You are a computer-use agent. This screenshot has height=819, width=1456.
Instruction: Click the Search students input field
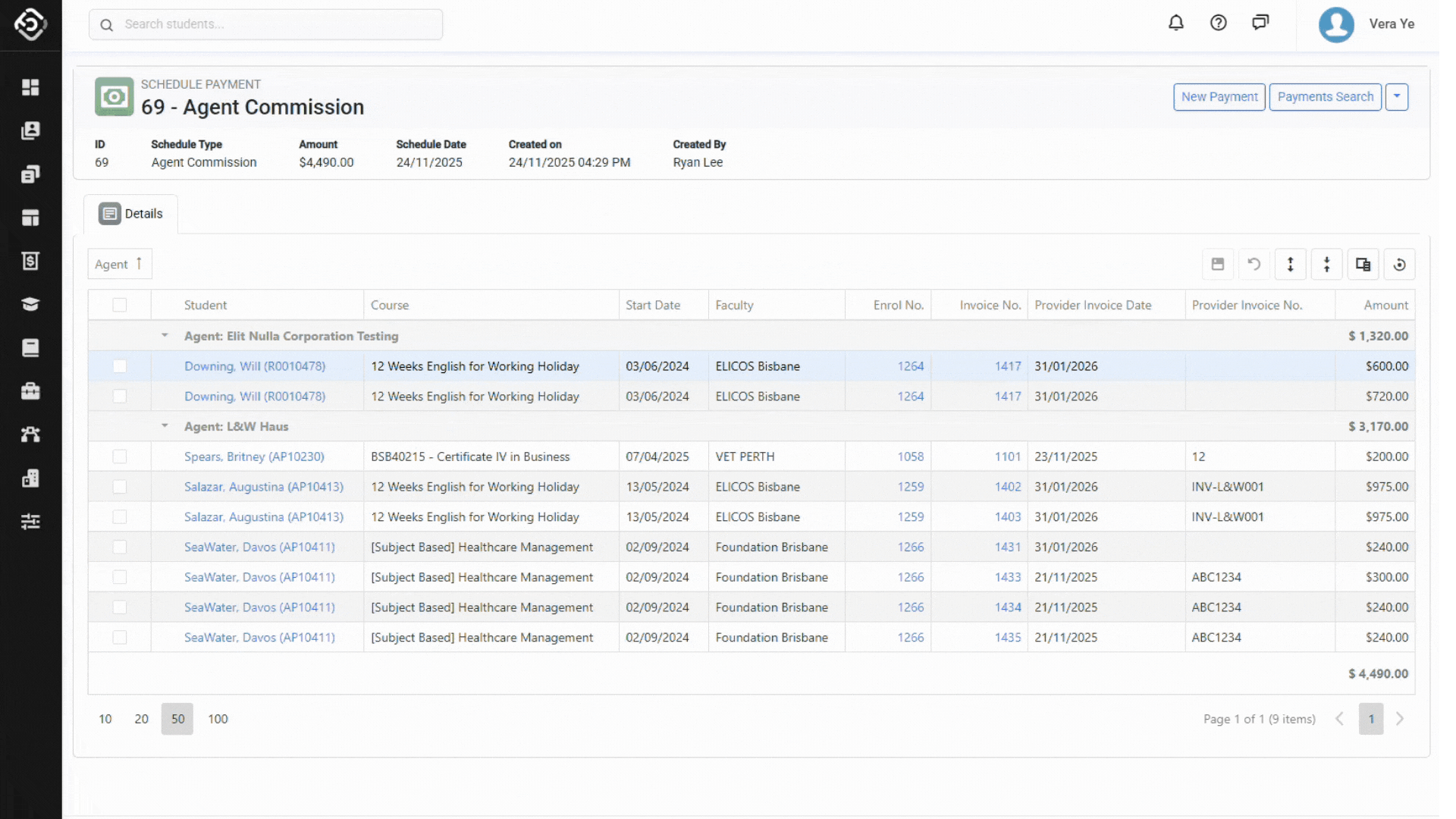click(x=265, y=24)
